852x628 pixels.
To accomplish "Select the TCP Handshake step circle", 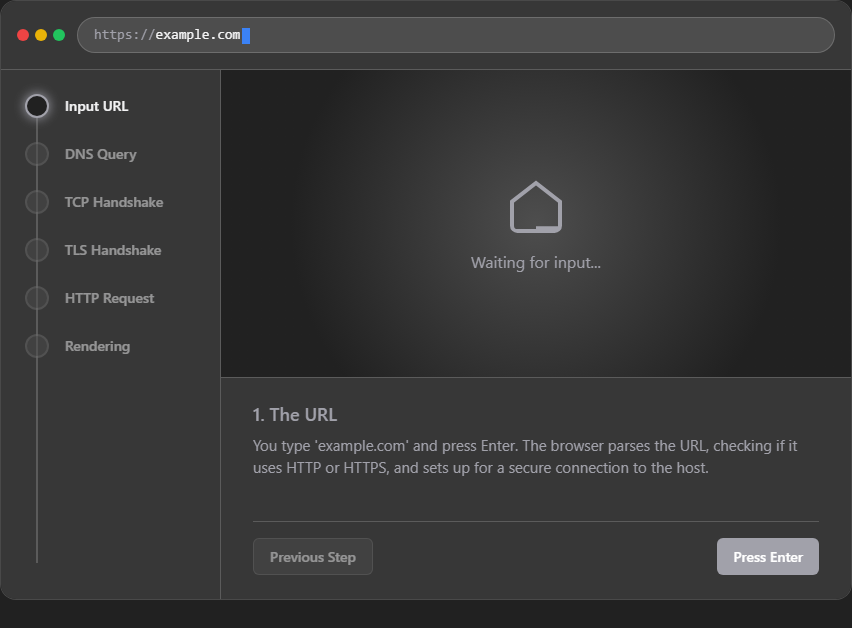I will [37, 202].
